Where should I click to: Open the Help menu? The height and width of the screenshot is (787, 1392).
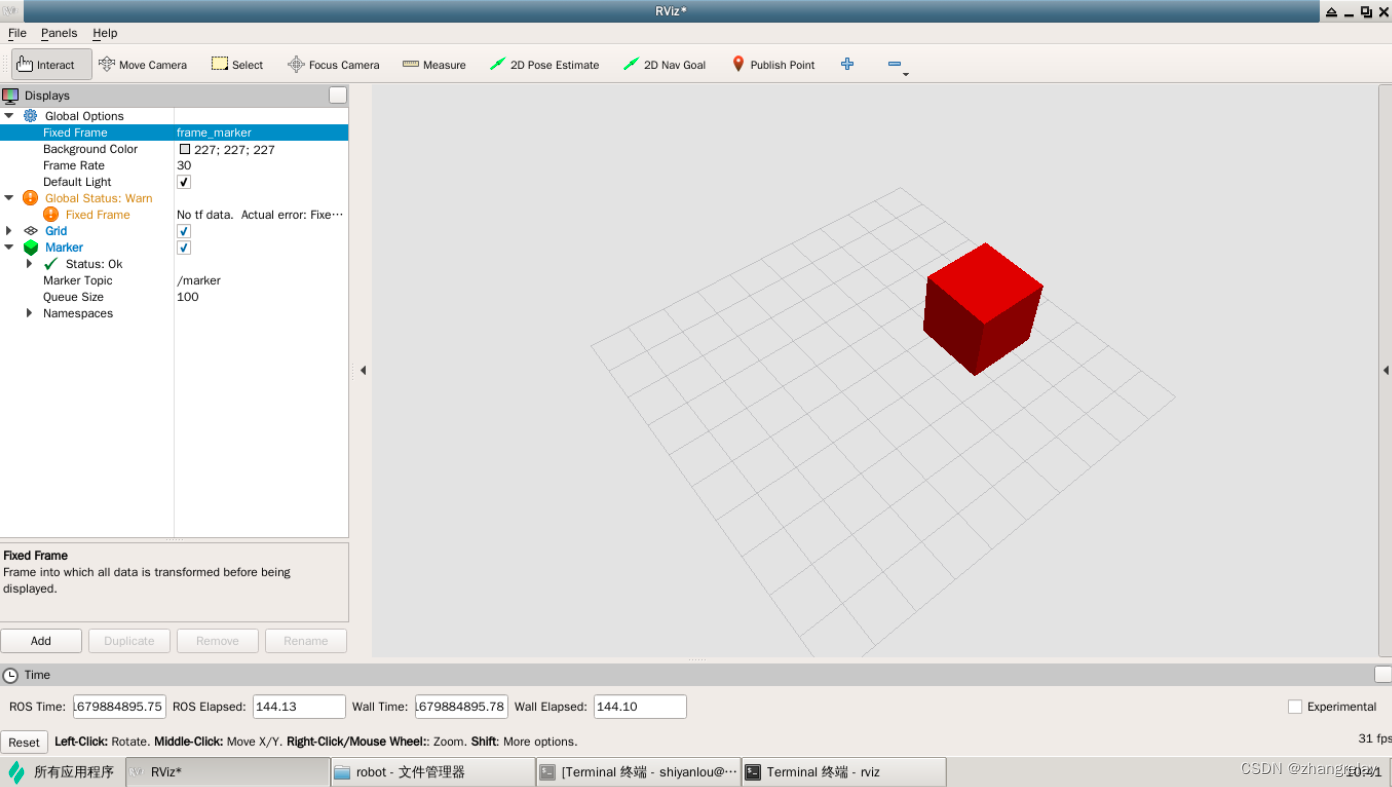pyautogui.click(x=105, y=33)
